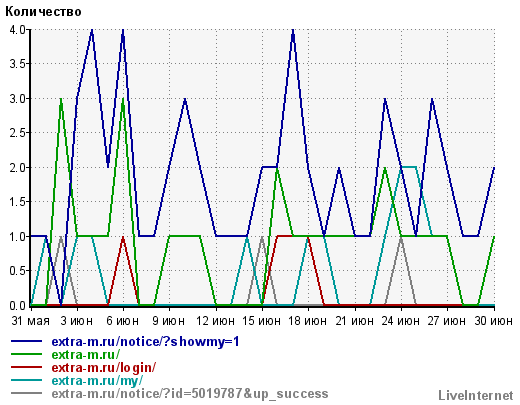Click the 18 июн date axis label
Screen dimensions: 520x405
pyautogui.click(x=307, y=321)
